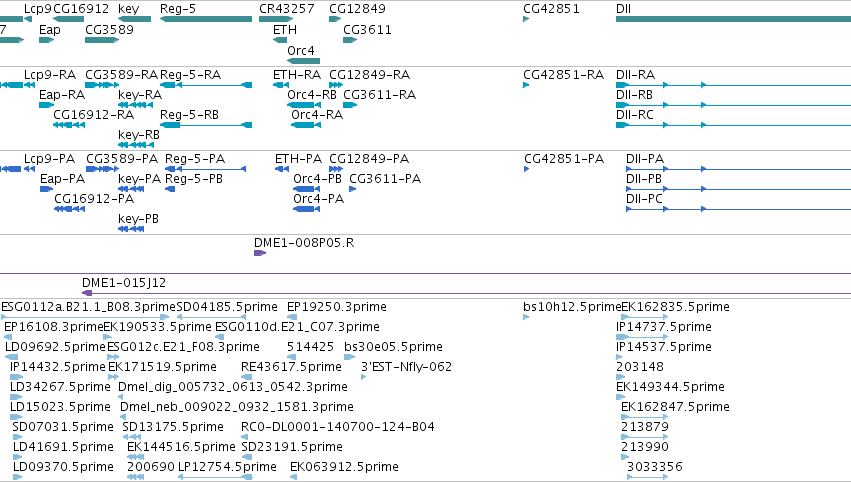Click the Lcp9 gene label
The width and height of the screenshot is (851, 482).
coord(38,9)
